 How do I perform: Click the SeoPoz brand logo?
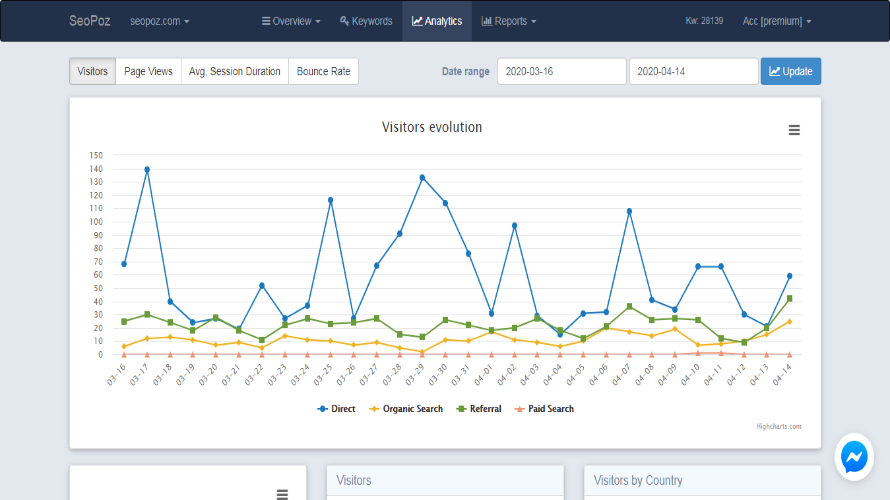(90, 21)
